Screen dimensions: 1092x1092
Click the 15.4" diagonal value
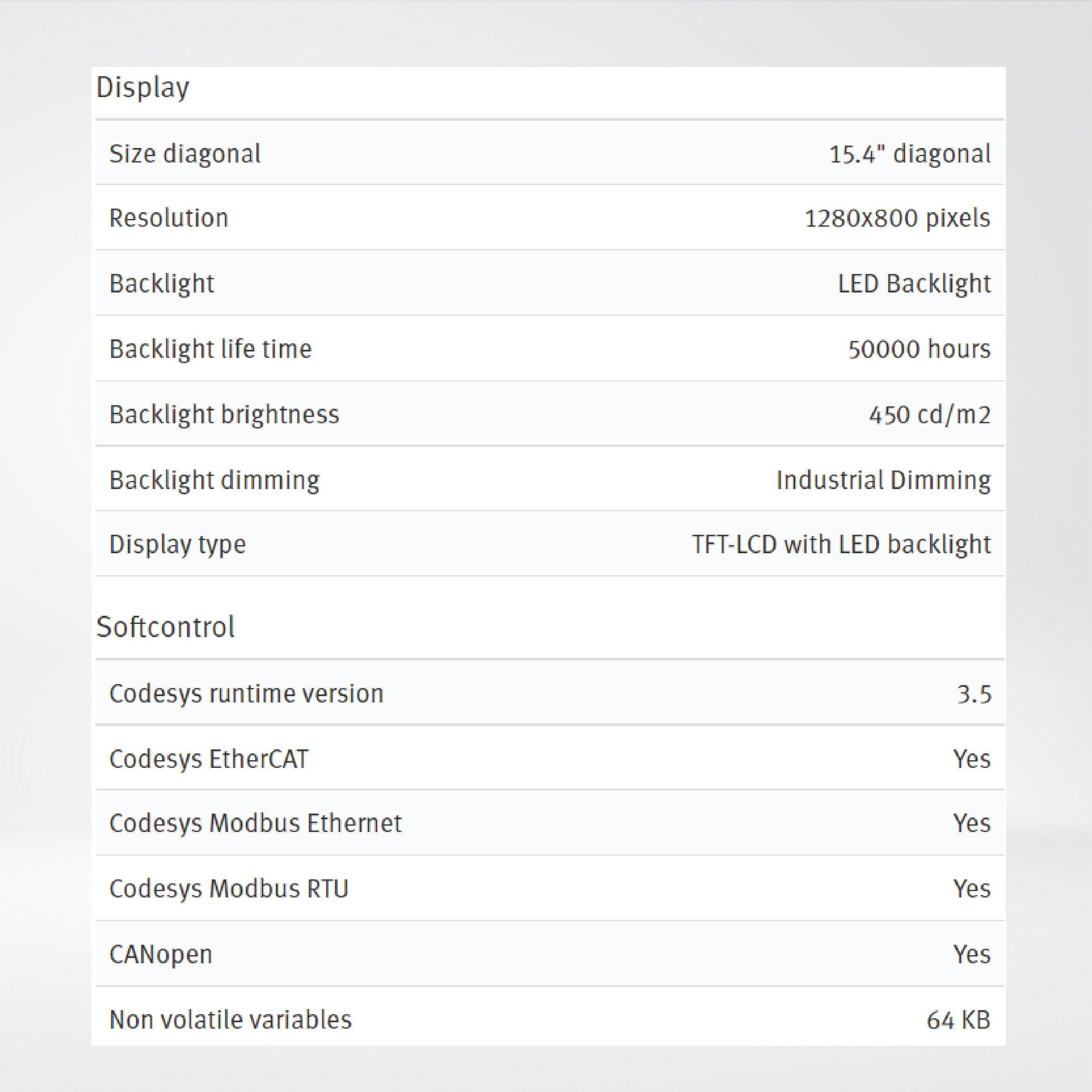click(x=909, y=154)
